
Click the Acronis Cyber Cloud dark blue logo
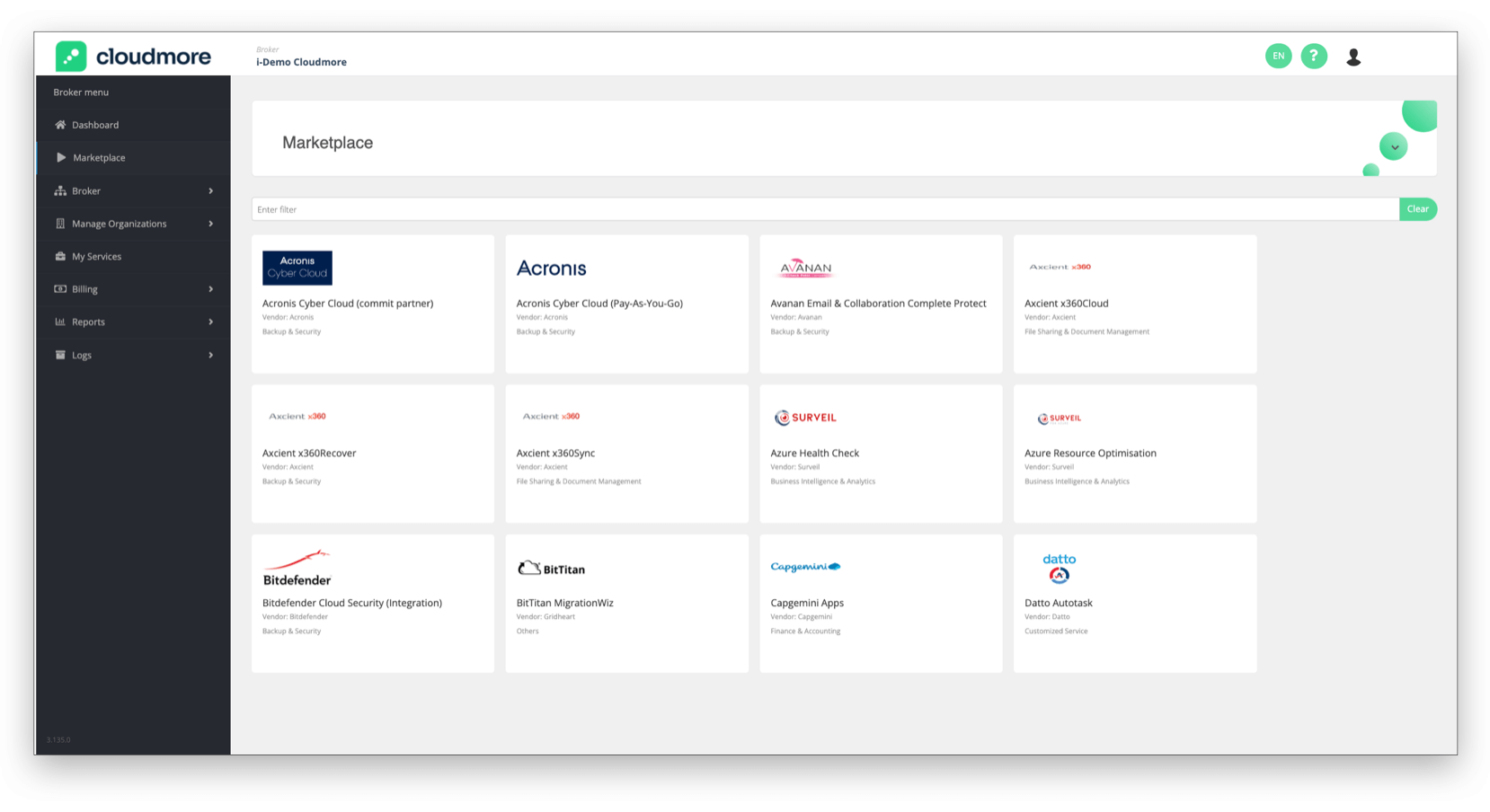(297, 268)
